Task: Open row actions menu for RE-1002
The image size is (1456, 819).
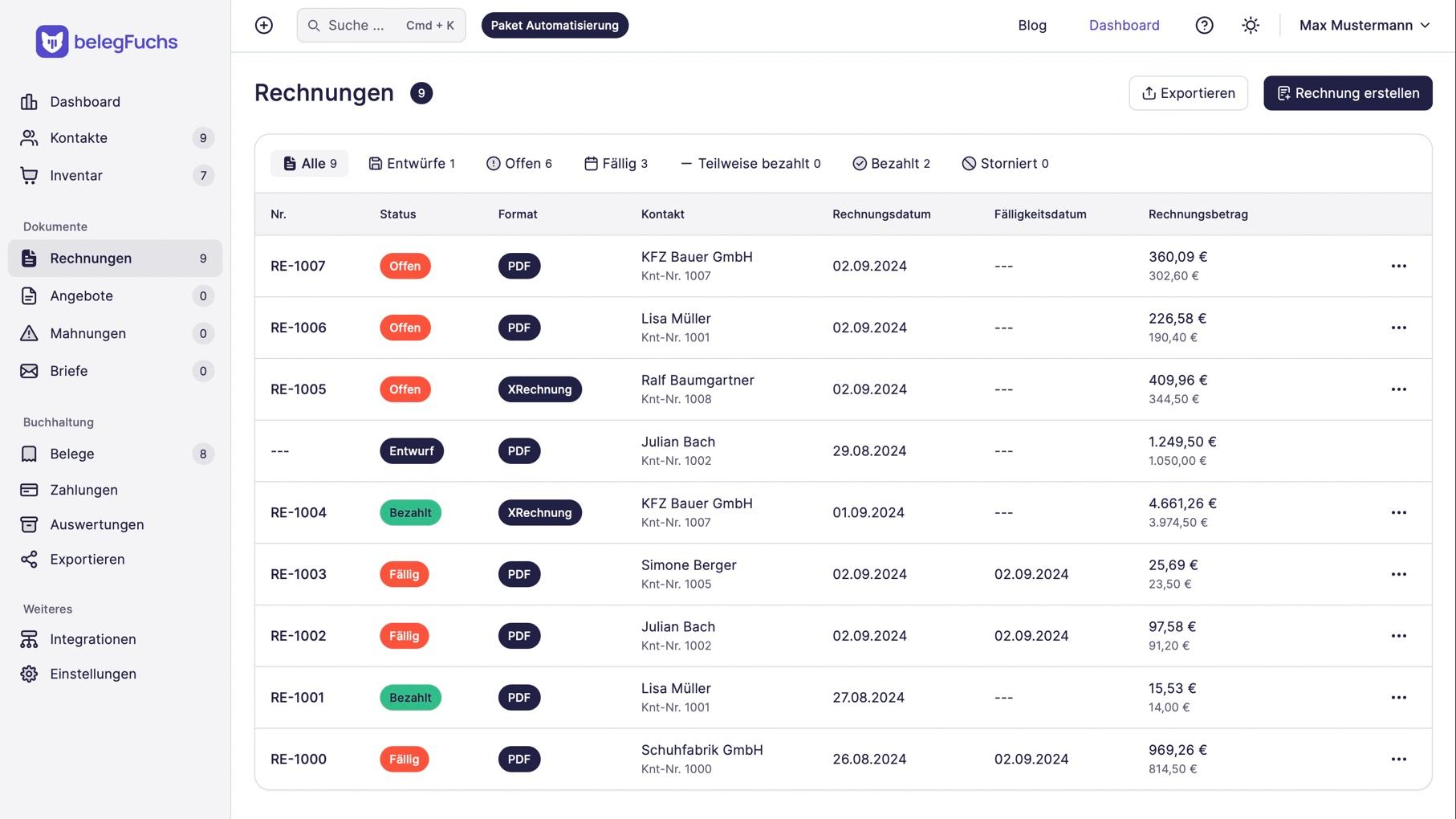Action: [1399, 636]
